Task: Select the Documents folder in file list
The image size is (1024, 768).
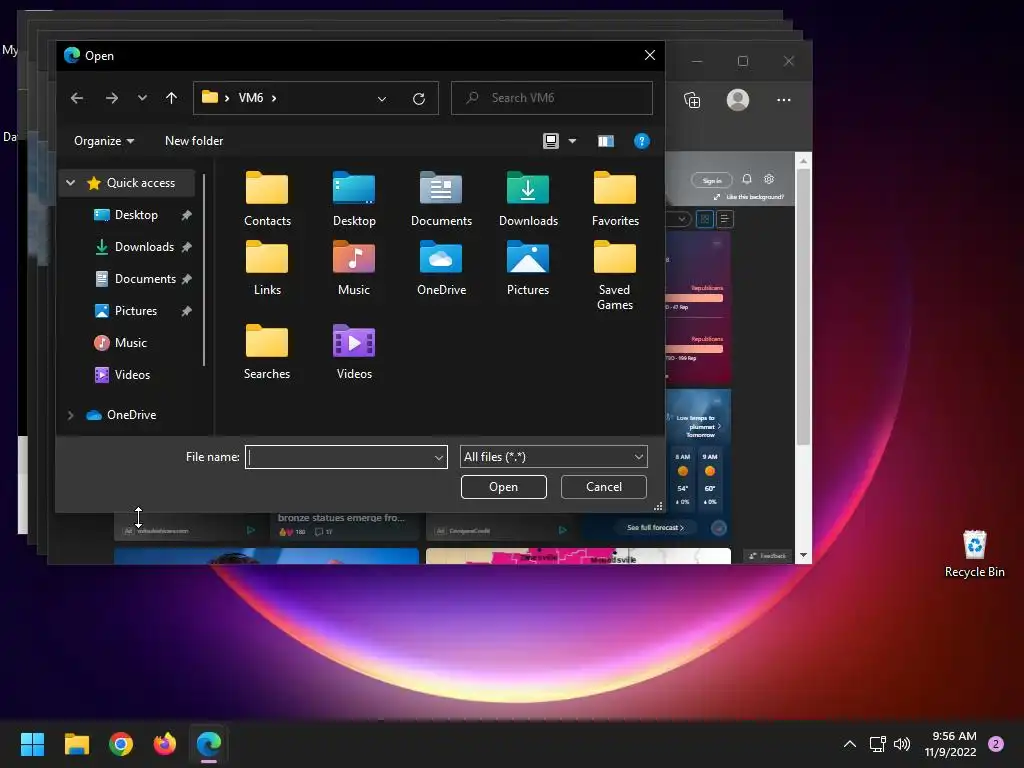Action: point(441,199)
